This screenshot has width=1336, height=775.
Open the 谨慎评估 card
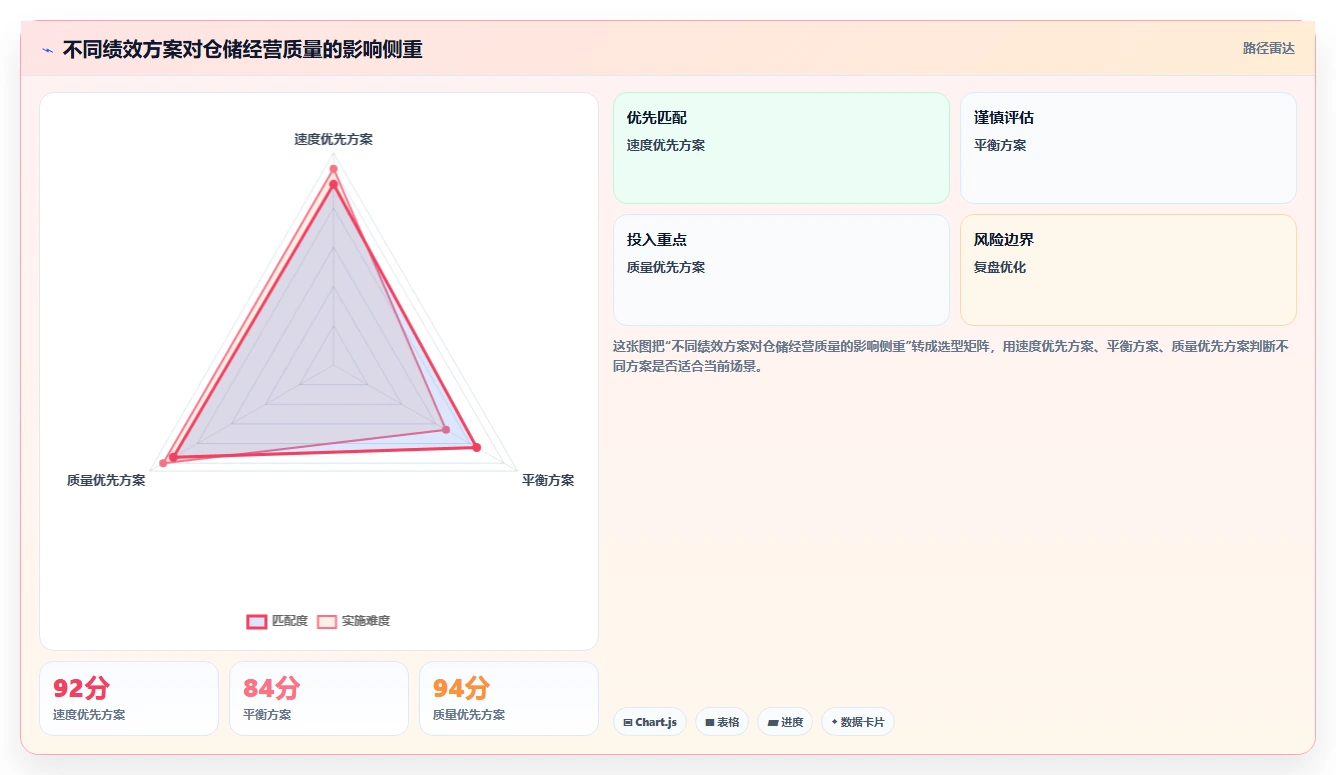coord(1128,148)
